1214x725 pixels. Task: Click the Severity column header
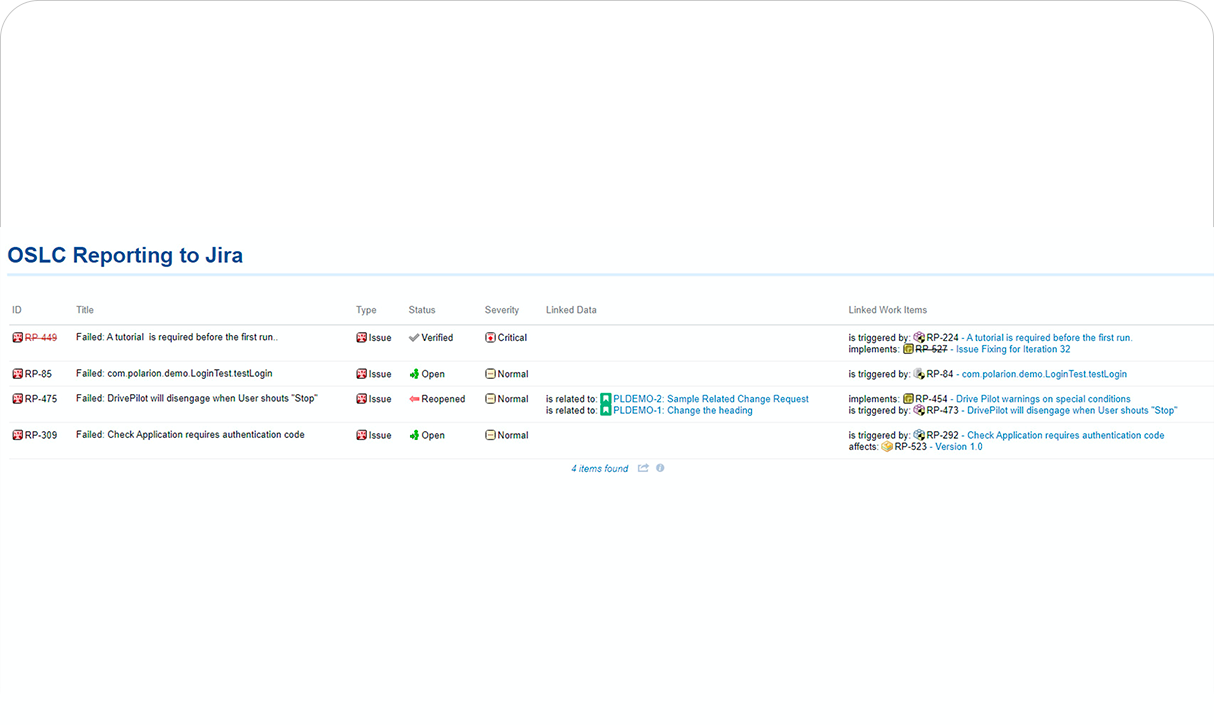click(x=501, y=310)
